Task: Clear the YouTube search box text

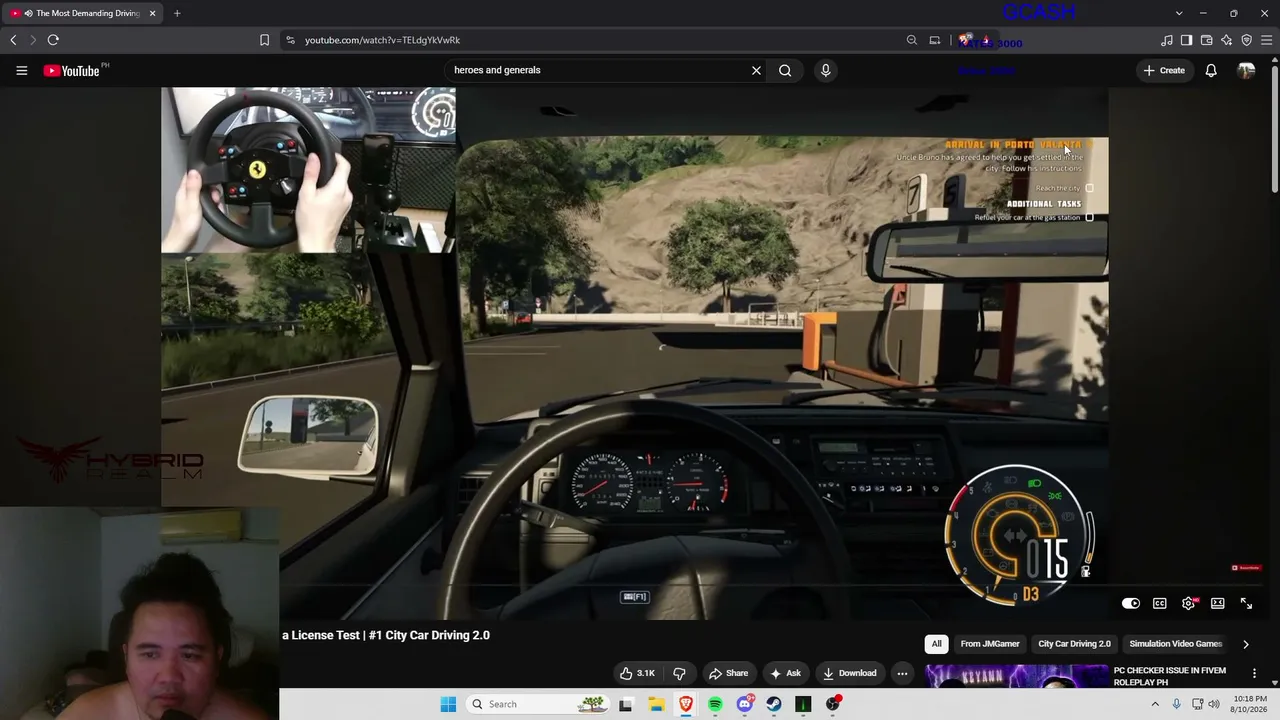Action: (x=756, y=70)
